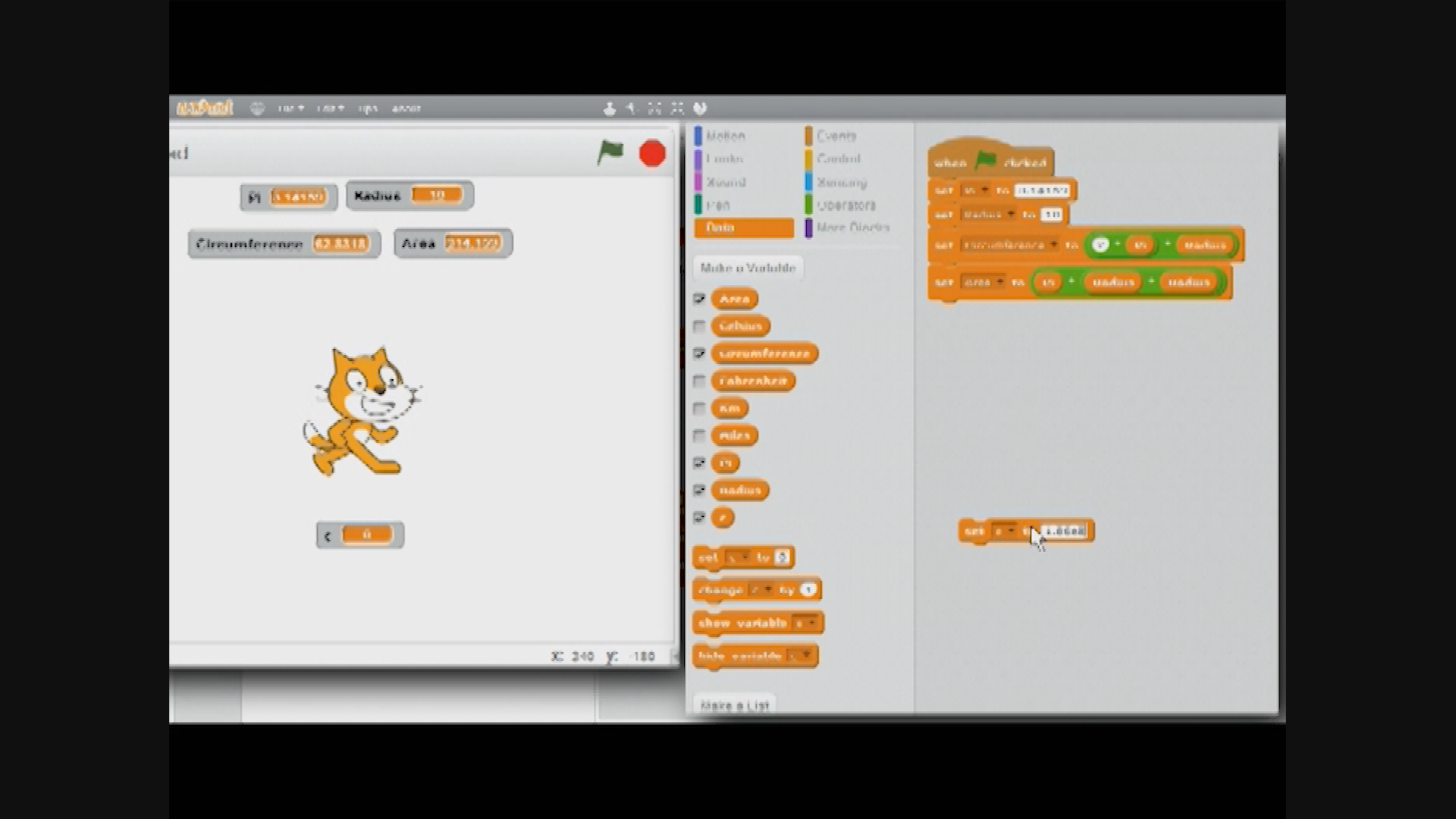
Task: Open dropdown in hide variable block
Action: click(801, 655)
